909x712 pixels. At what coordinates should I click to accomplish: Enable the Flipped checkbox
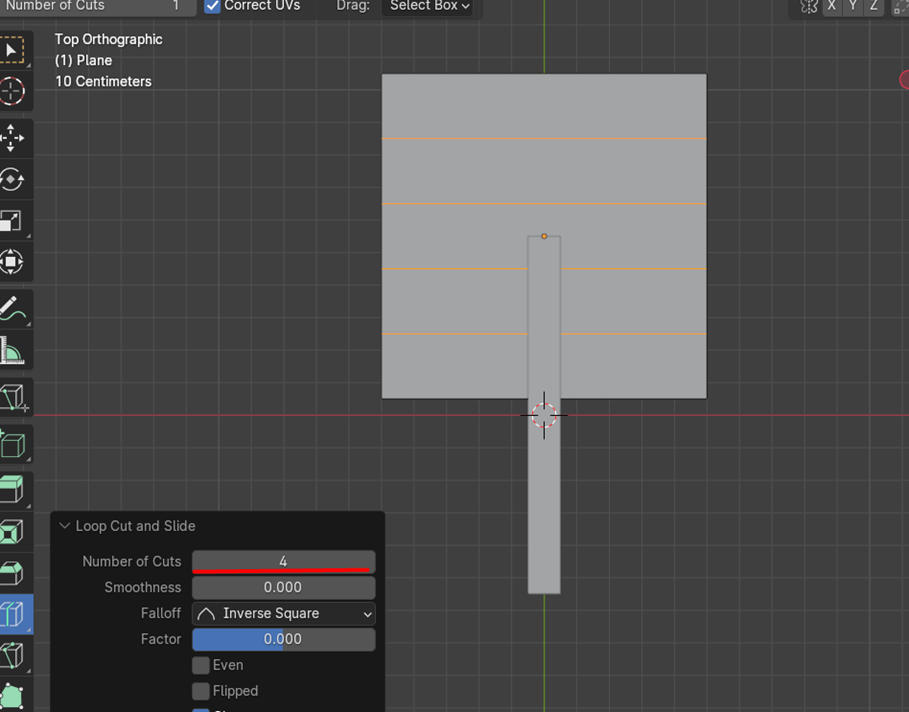pos(201,691)
